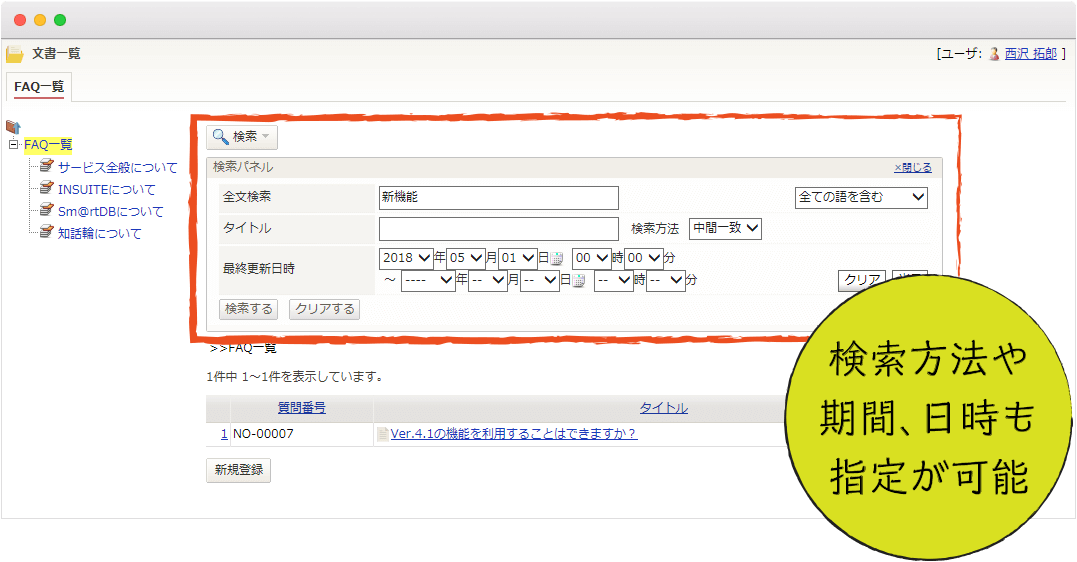Open the end minute dropdown
This screenshot has height=562, width=1077.
pyautogui.click(x=666, y=280)
